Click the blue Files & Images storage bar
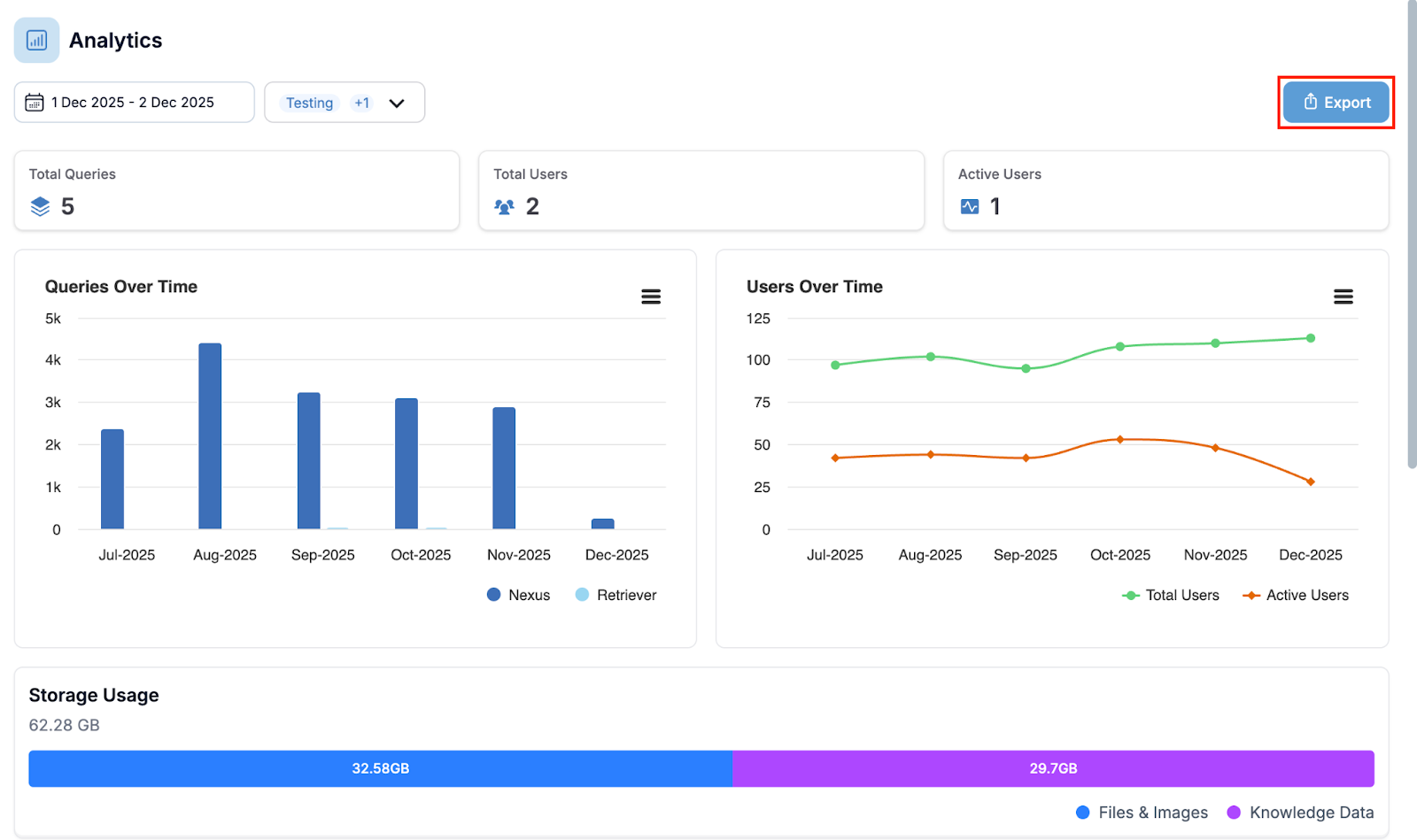This screenshot has width=1417, height=840. point(380,768)
